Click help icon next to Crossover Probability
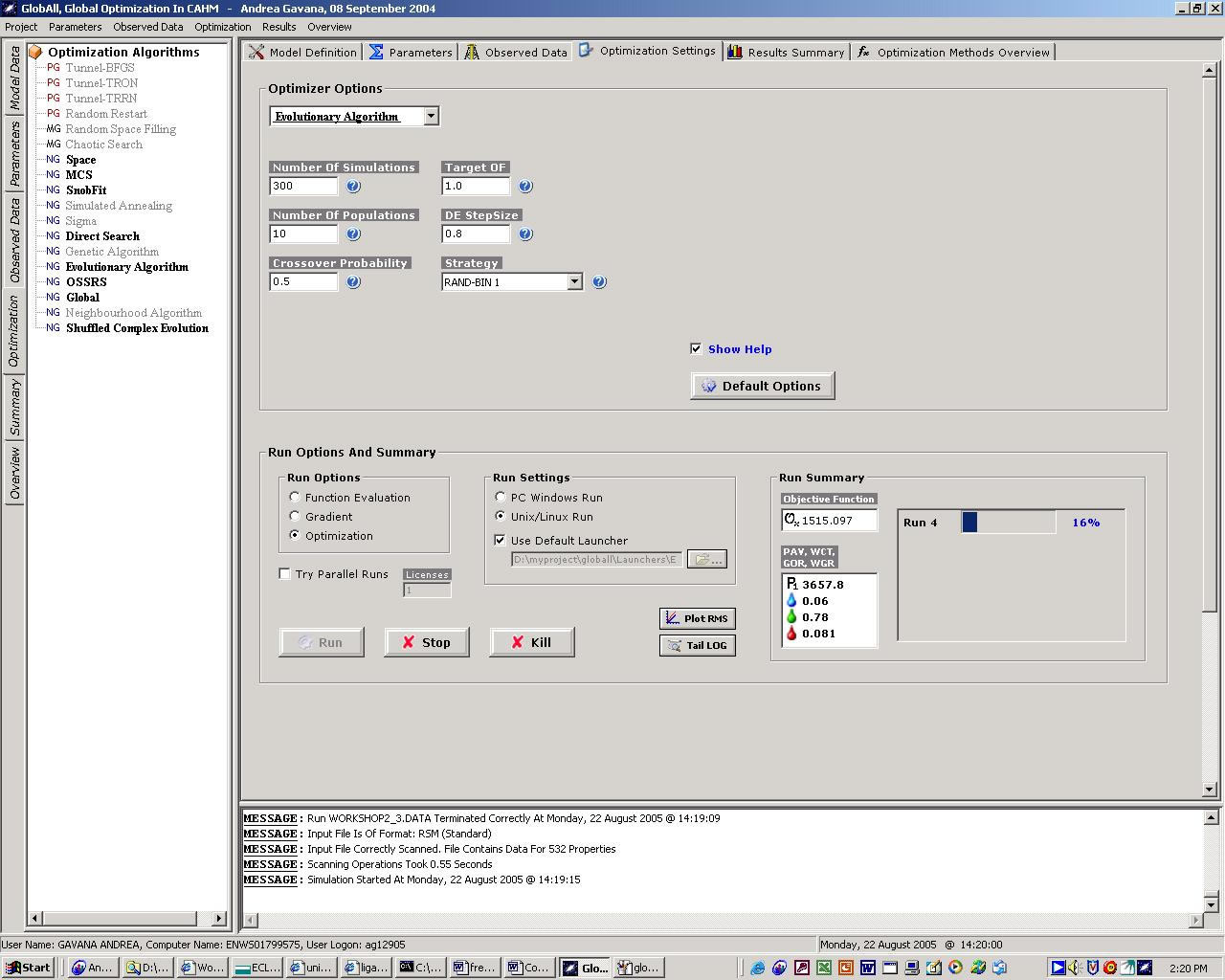This screenshot has width=1225, height=980. click(353, 282)
